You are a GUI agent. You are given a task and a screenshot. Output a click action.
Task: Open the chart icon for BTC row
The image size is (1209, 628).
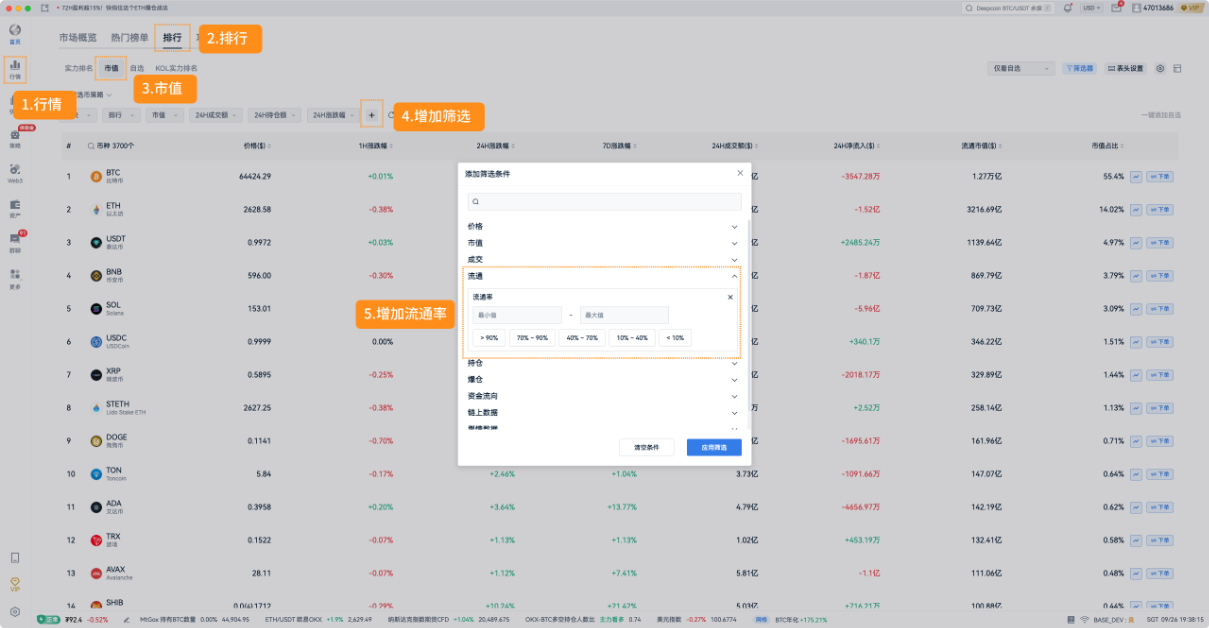click(1136, 176)
